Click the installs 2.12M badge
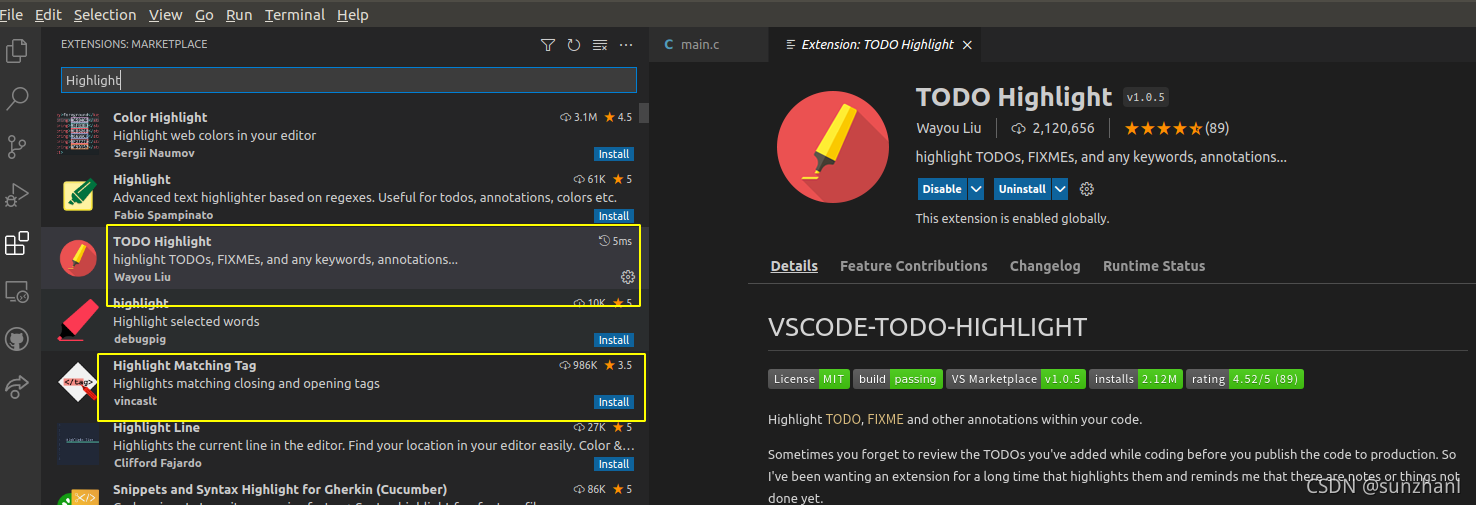 click(x=1136, y=379)
